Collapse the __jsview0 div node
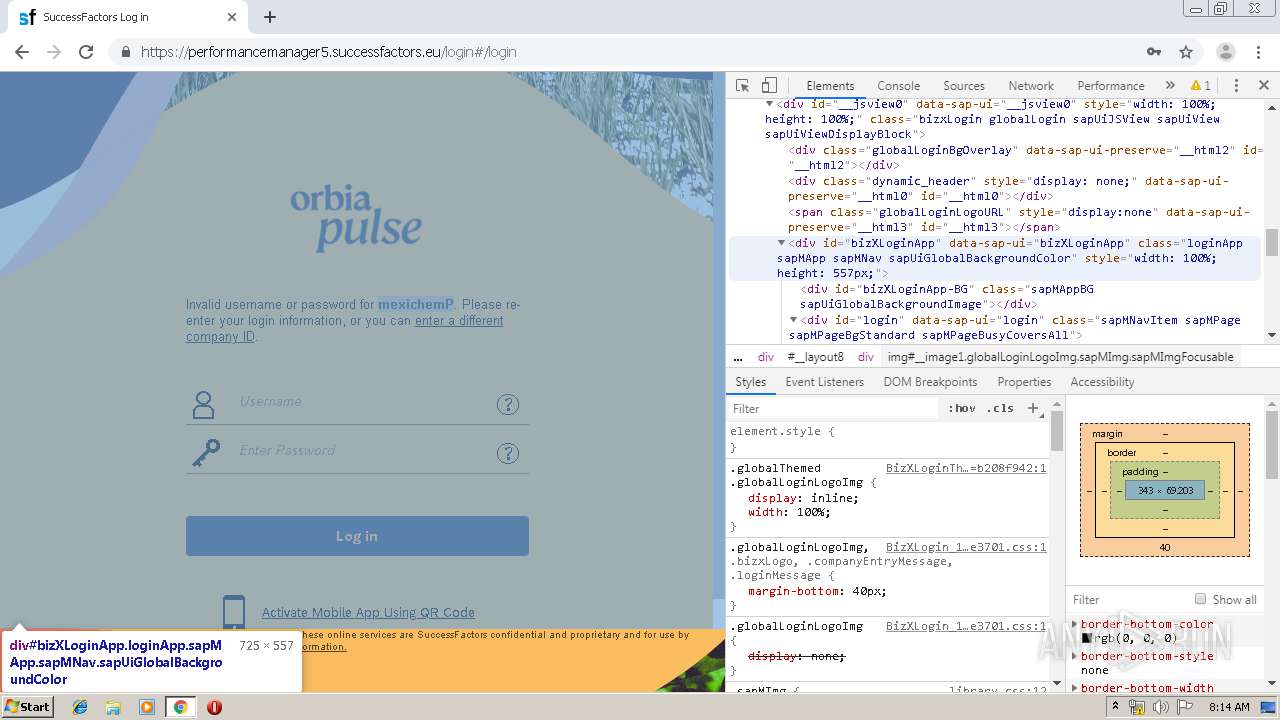The image size is (1280, 720). pos(769,104)
